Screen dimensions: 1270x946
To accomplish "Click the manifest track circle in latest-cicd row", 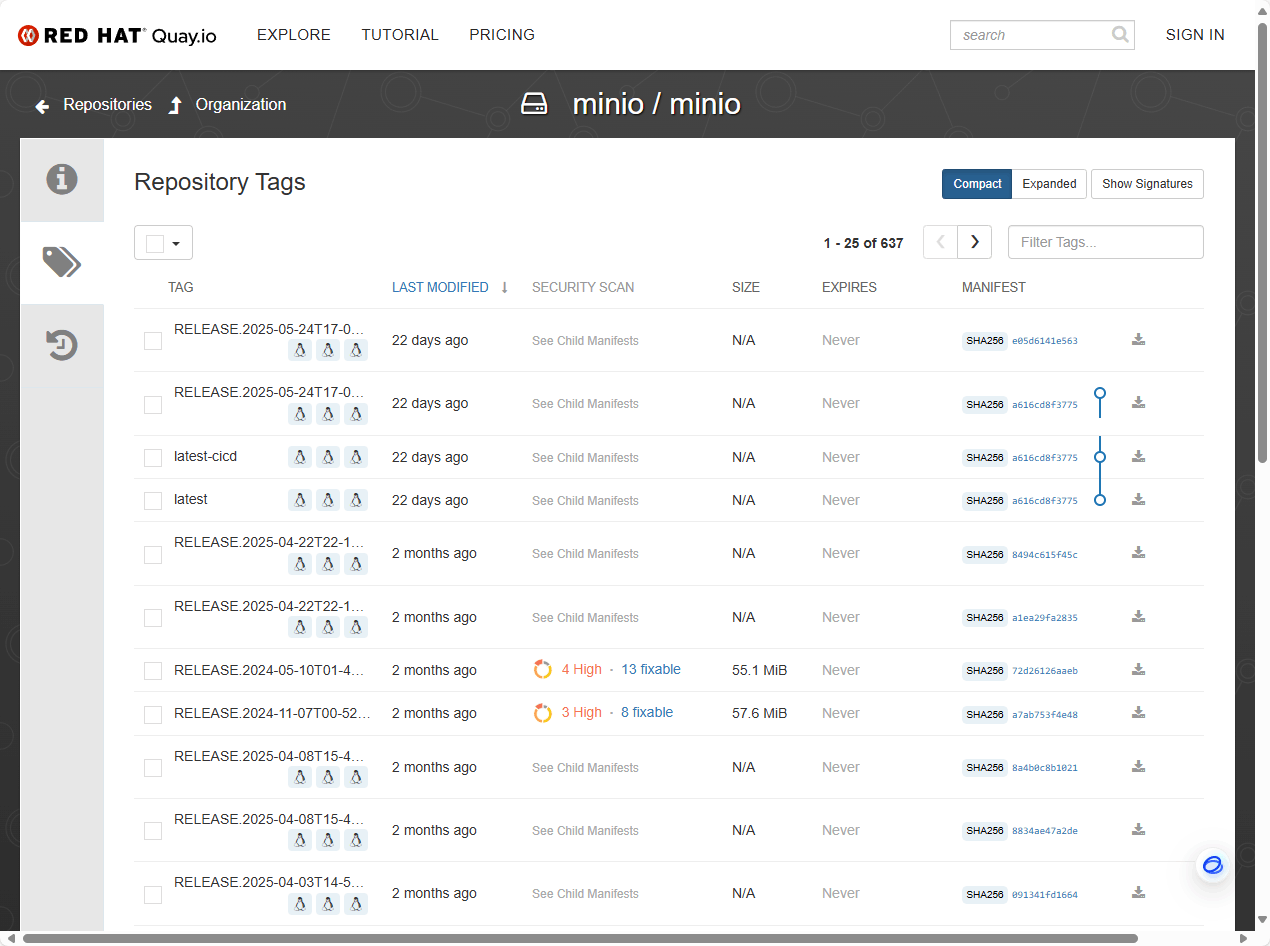I will coord(1100,457).
